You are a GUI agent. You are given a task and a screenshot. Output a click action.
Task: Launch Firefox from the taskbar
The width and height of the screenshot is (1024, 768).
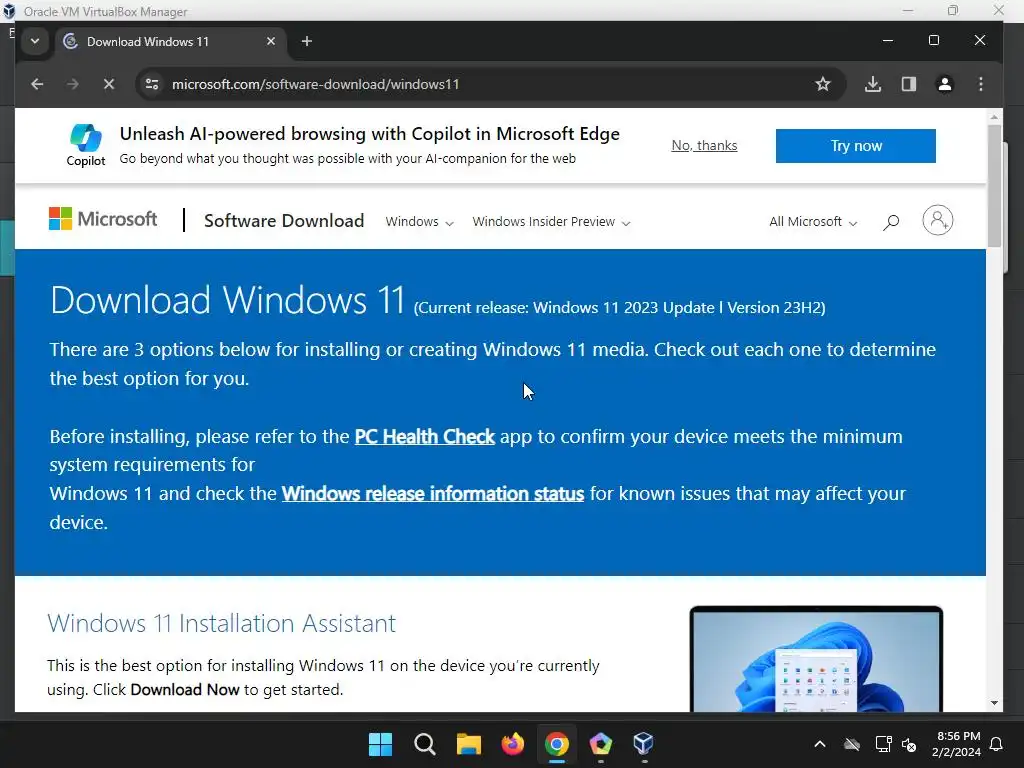[513, 744]
